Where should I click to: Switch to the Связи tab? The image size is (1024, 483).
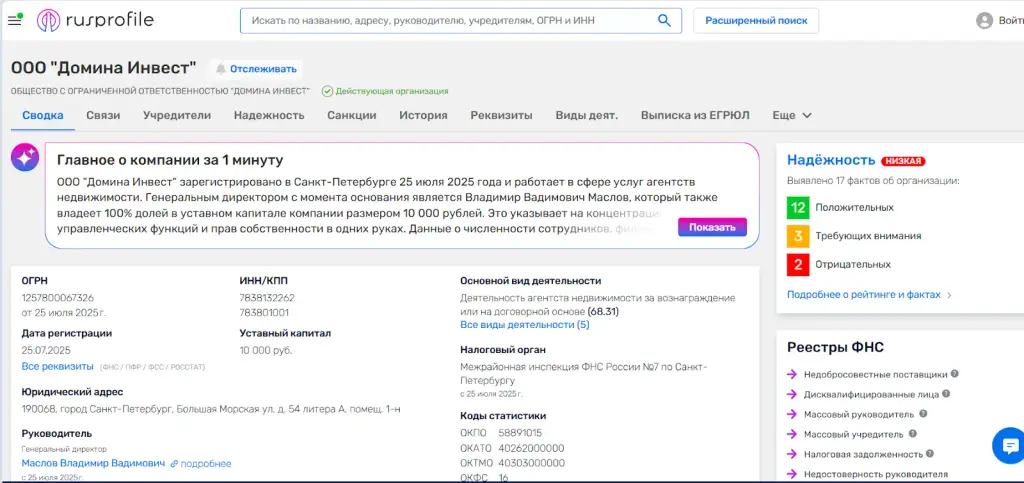coord(103,116)
